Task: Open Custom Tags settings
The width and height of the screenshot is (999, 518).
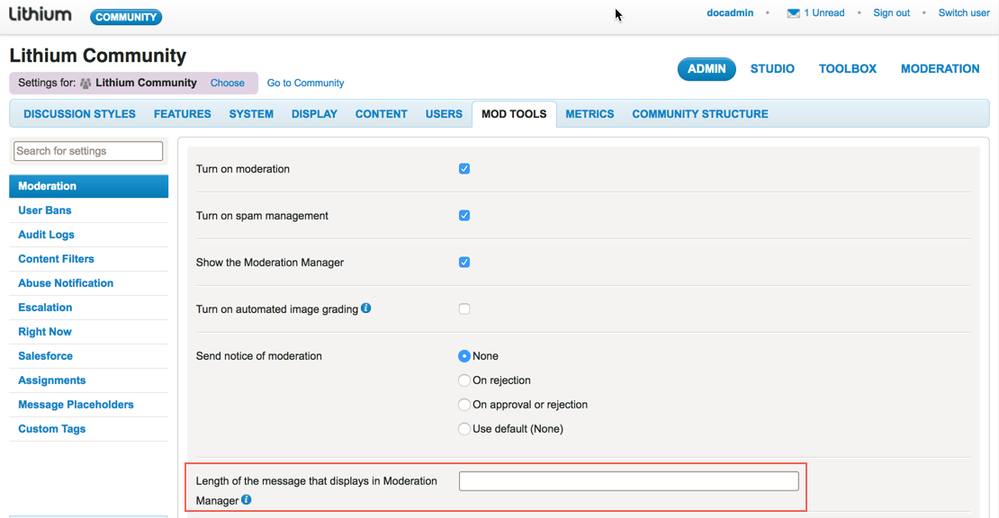Action: click(x=52, y=429)
